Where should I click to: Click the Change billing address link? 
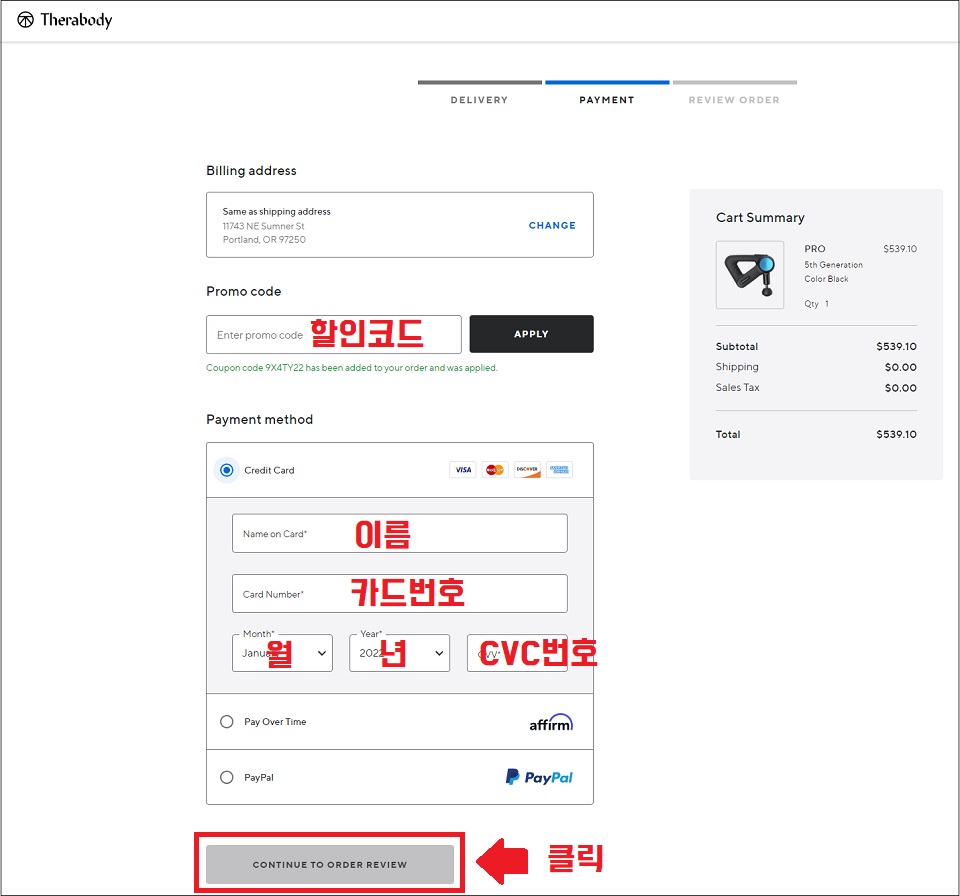(552, 225)
